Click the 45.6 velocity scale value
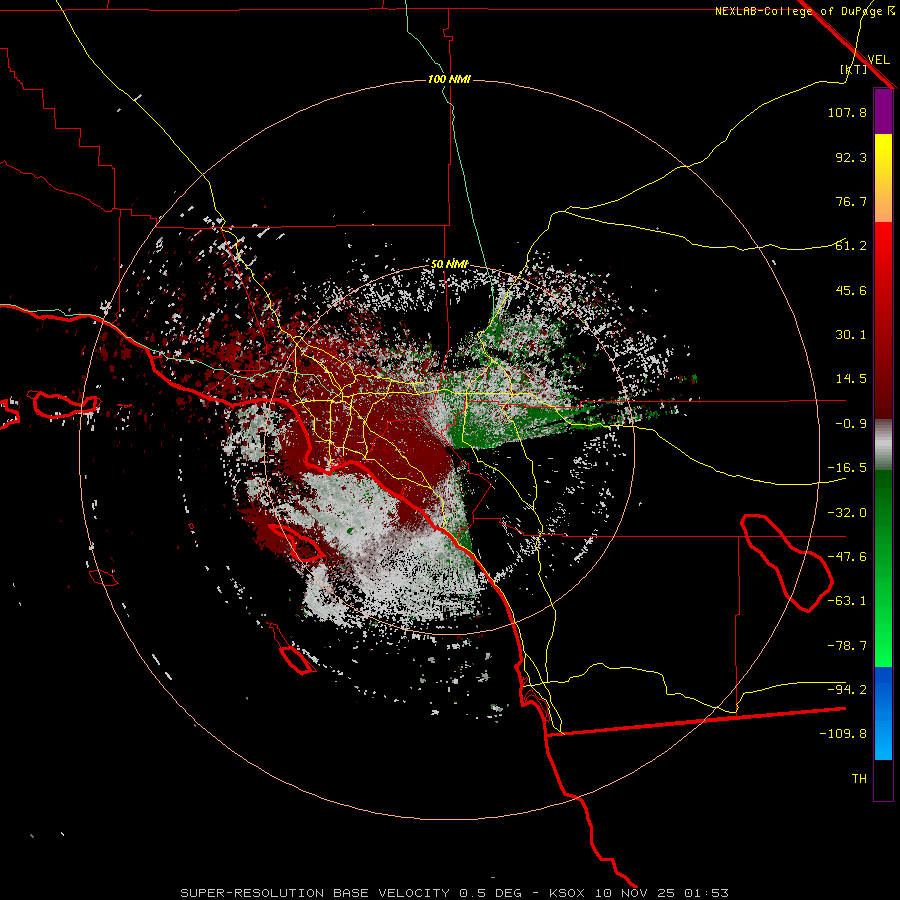This screenshot has width=900, height=900. 851,290
